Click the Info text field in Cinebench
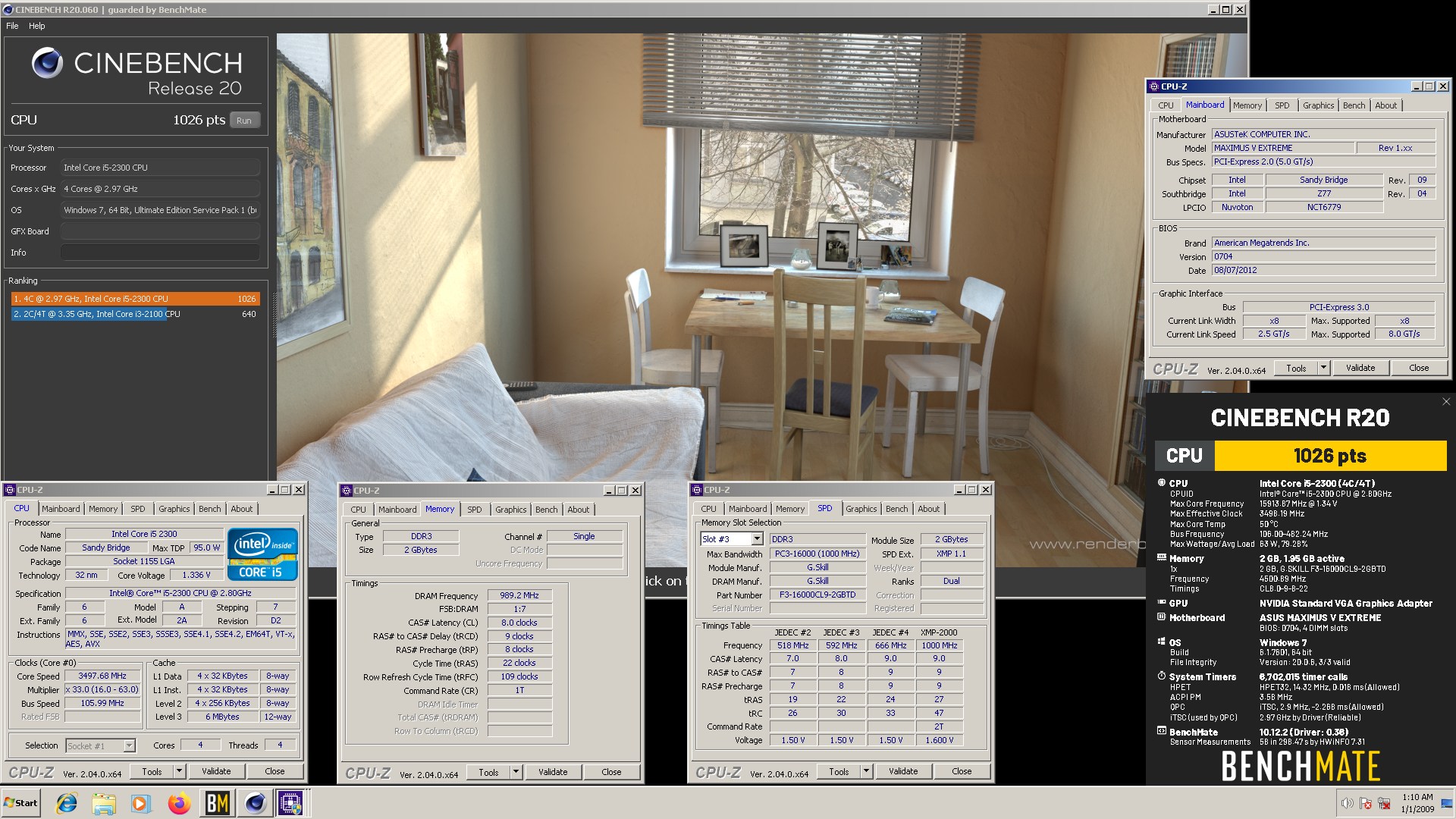The image size is (1456, 819). point(160,253)
